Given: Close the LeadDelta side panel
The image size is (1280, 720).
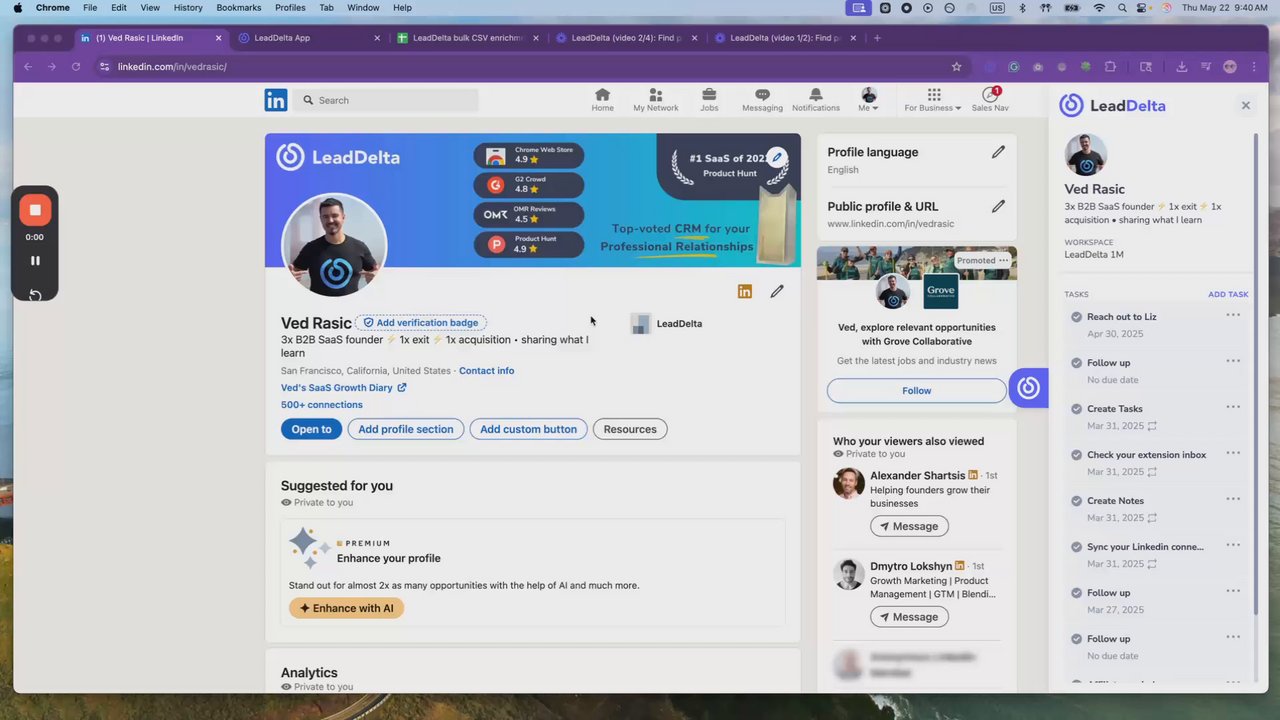Looking at the screenshot, I should click(1246, 105).
